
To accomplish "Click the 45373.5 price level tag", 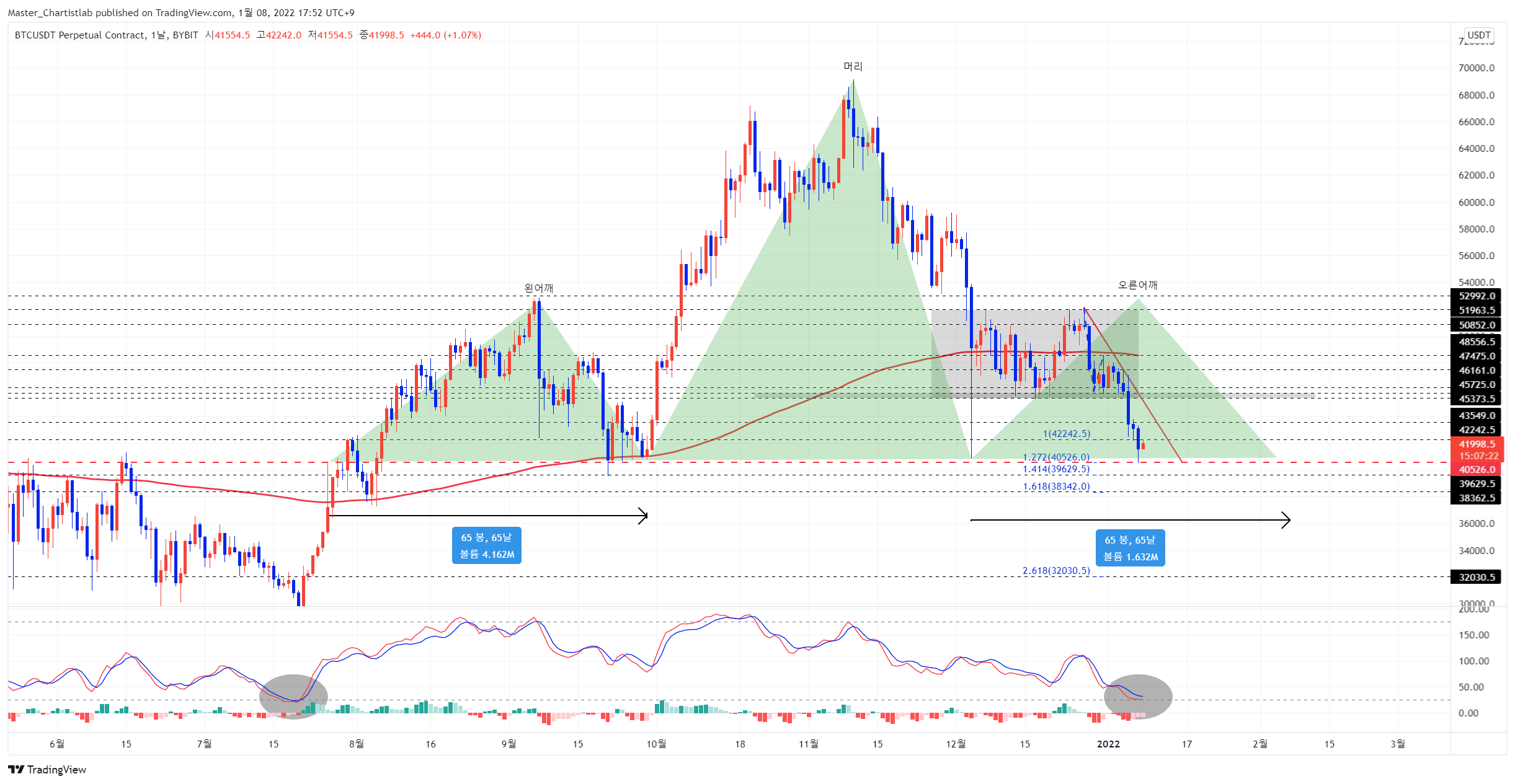I will pos(1476,399).
